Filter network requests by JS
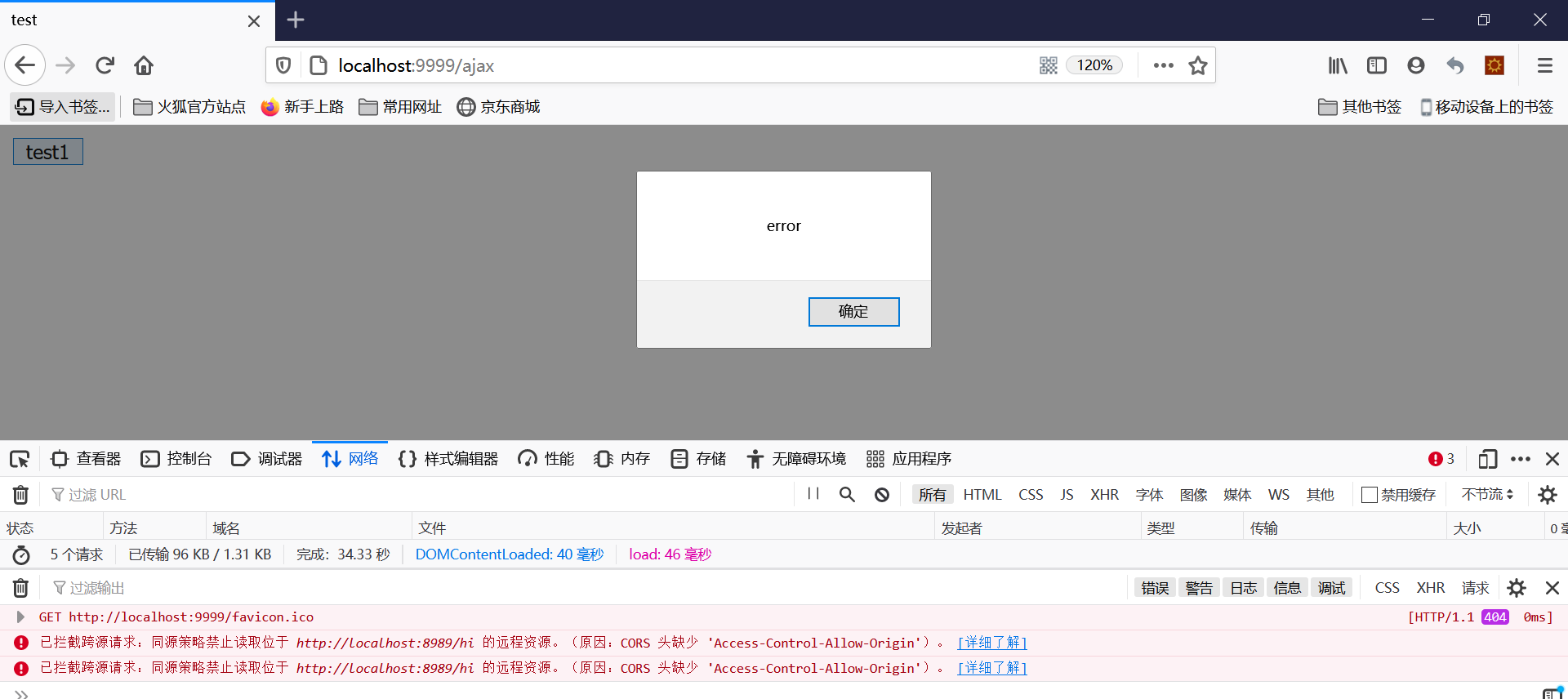The width and height of the screenshot is (1568, 699). pyautogui.click(x=1067, y=495)
